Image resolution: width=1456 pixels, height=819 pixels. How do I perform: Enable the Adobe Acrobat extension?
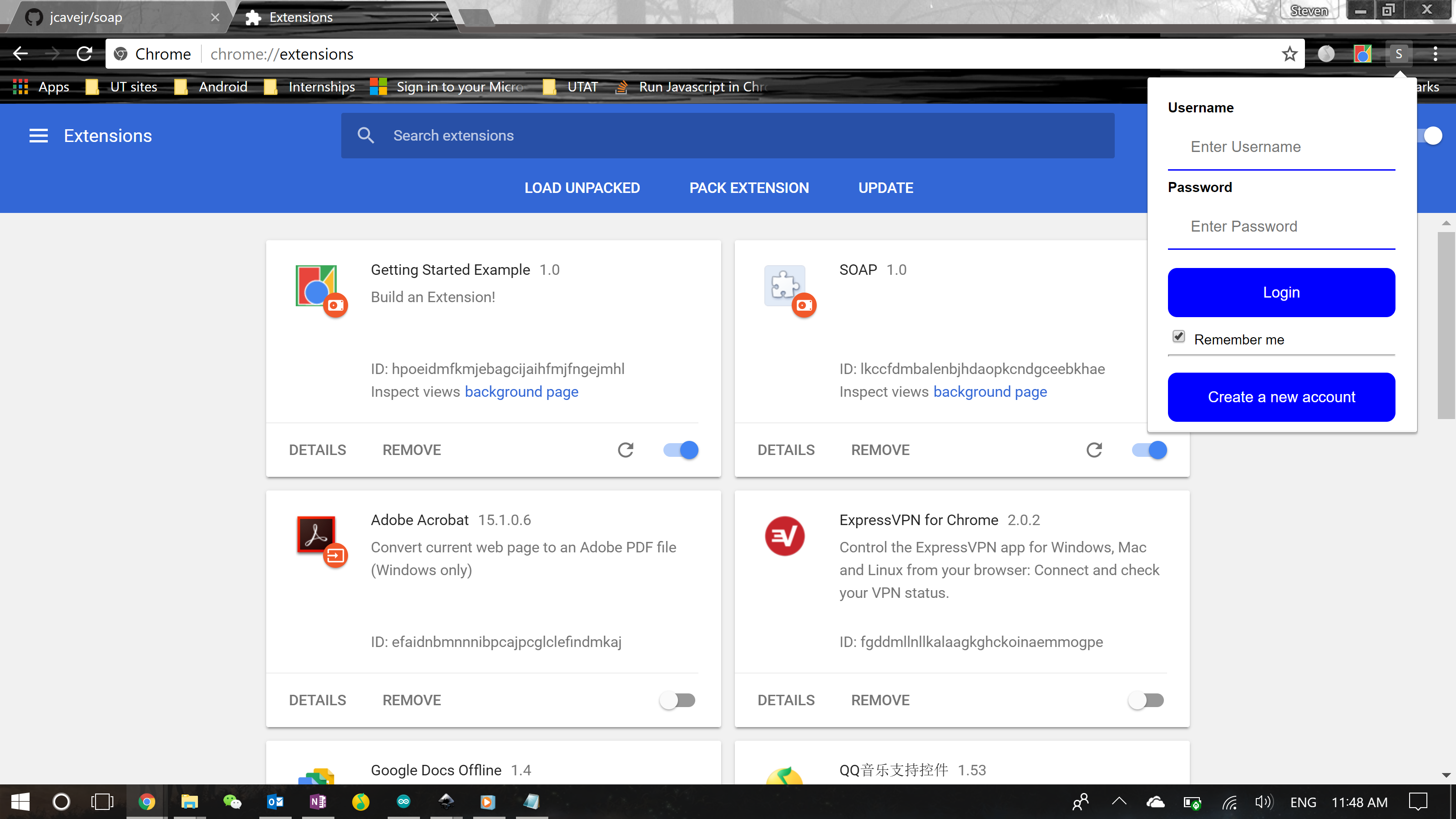pyautogui.click(x=677, y=700)
